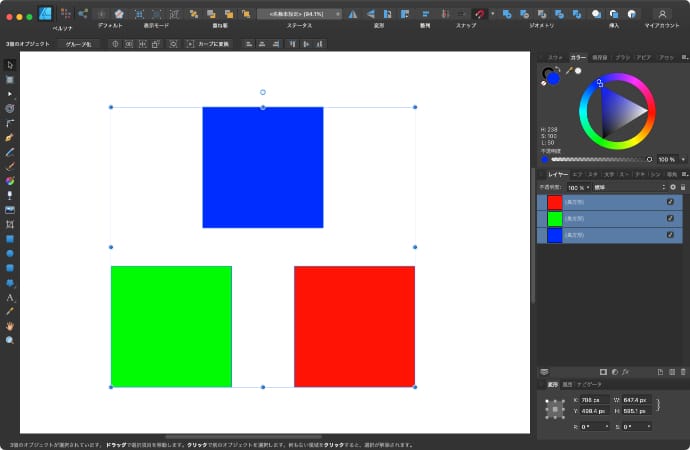The height and width of the screenshot is (450, 690).
Task: Select the Pen tool in left toolbar
Action: [x=10, y=136]
